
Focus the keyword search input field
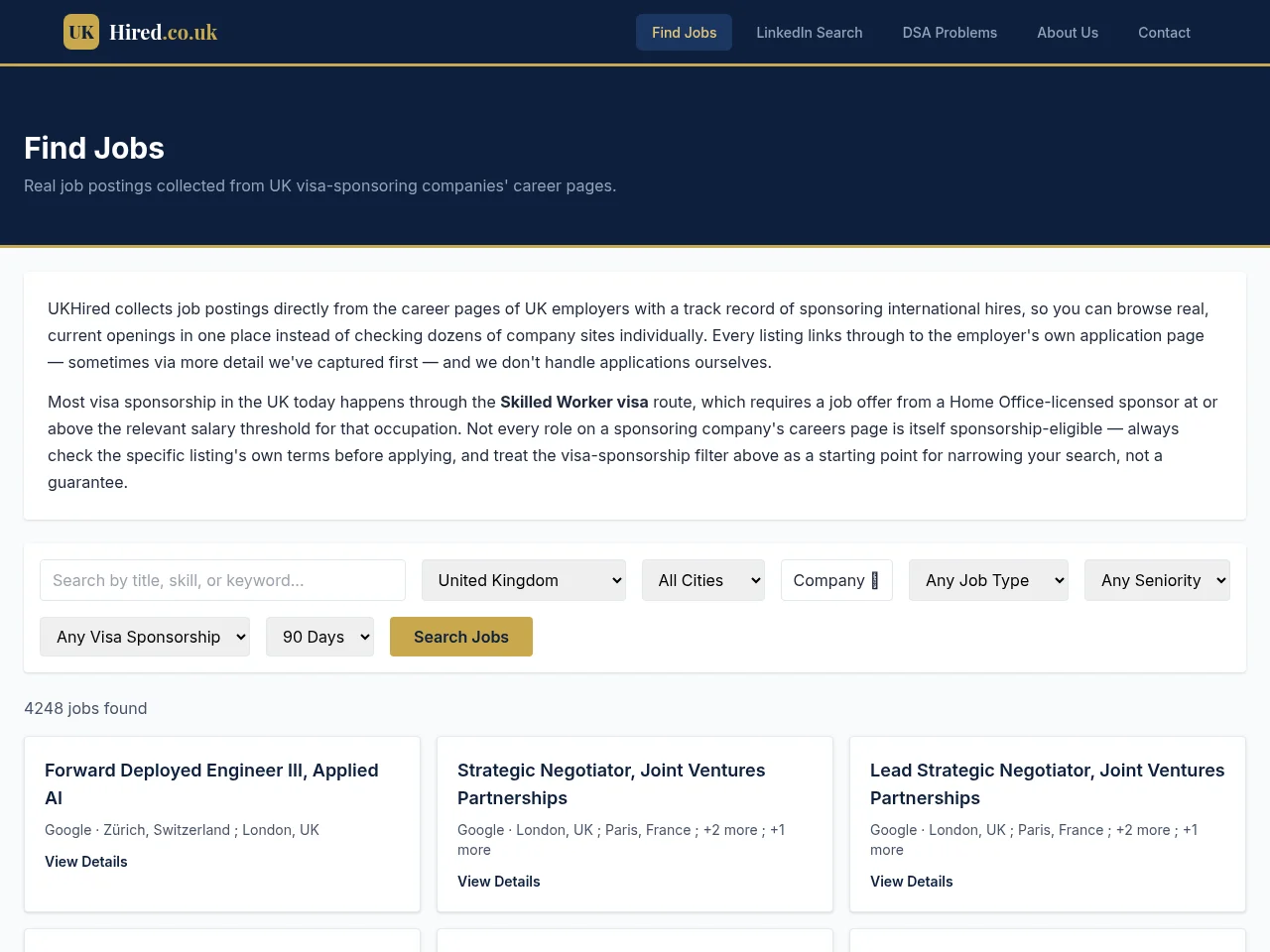(x=222, y=580)
